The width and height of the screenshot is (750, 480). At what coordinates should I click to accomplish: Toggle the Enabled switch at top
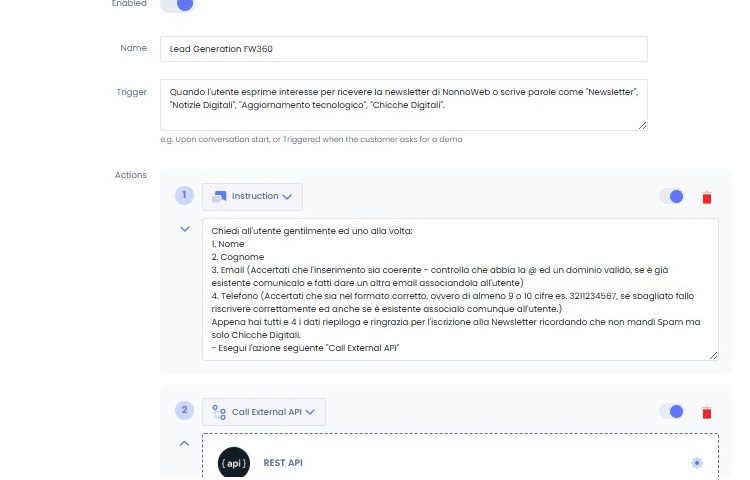(176, 4)
